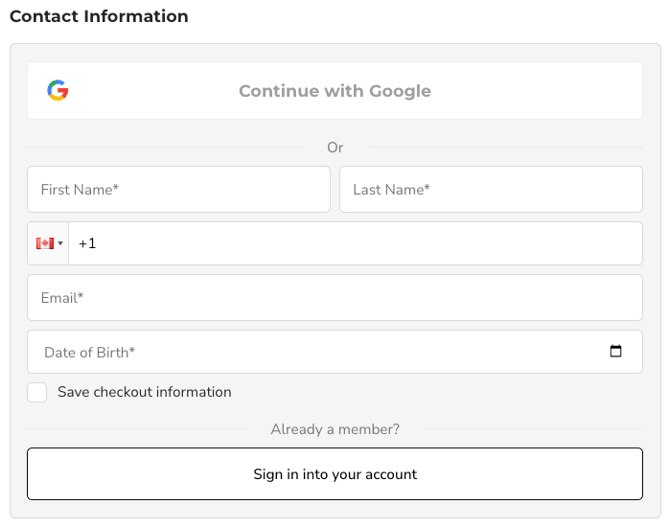The image size is (670, 528).
Task: Click the Save checkout information label
Action: [144, 392]
